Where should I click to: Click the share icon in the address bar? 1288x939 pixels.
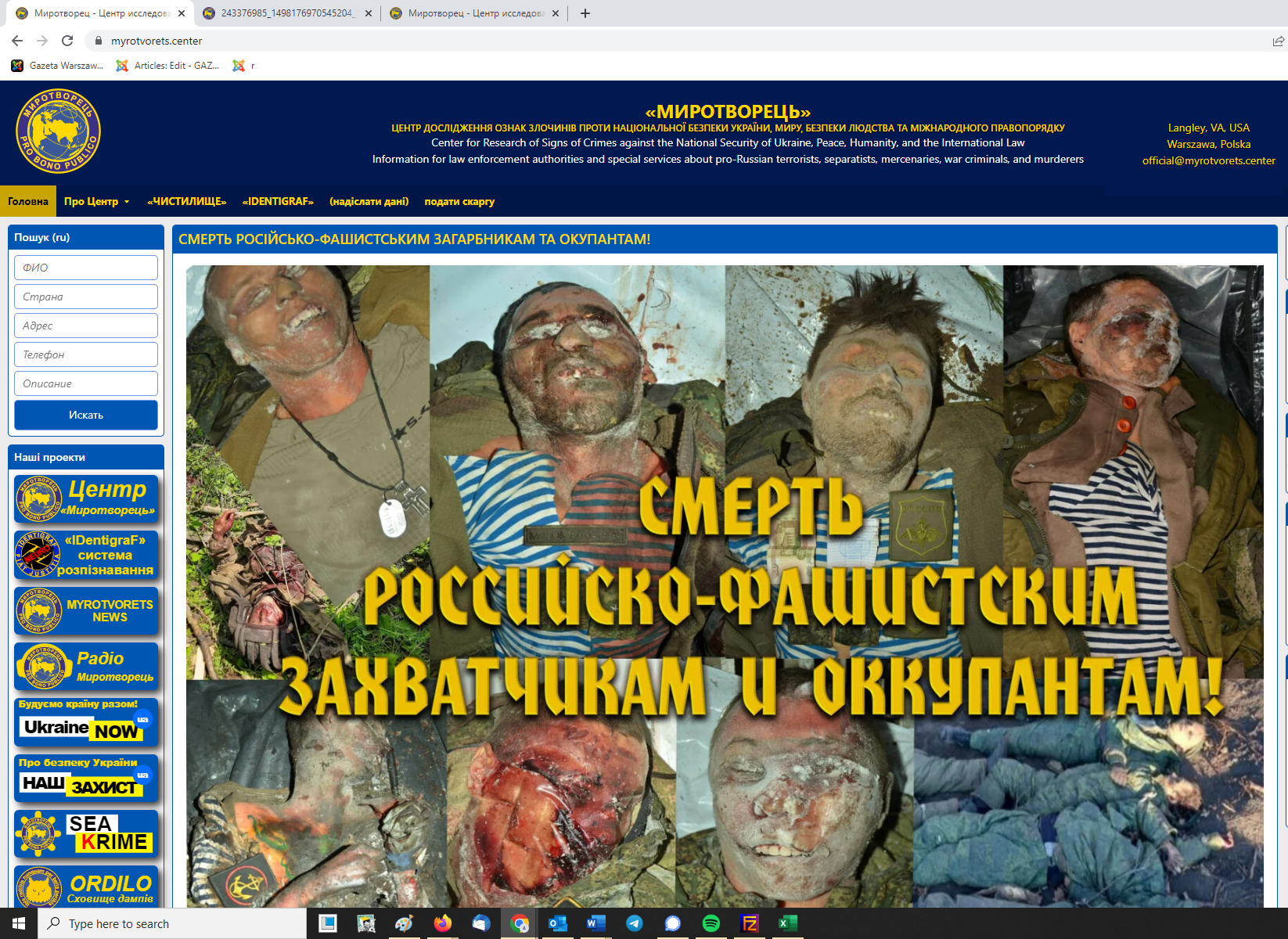tap(1278, 41)
